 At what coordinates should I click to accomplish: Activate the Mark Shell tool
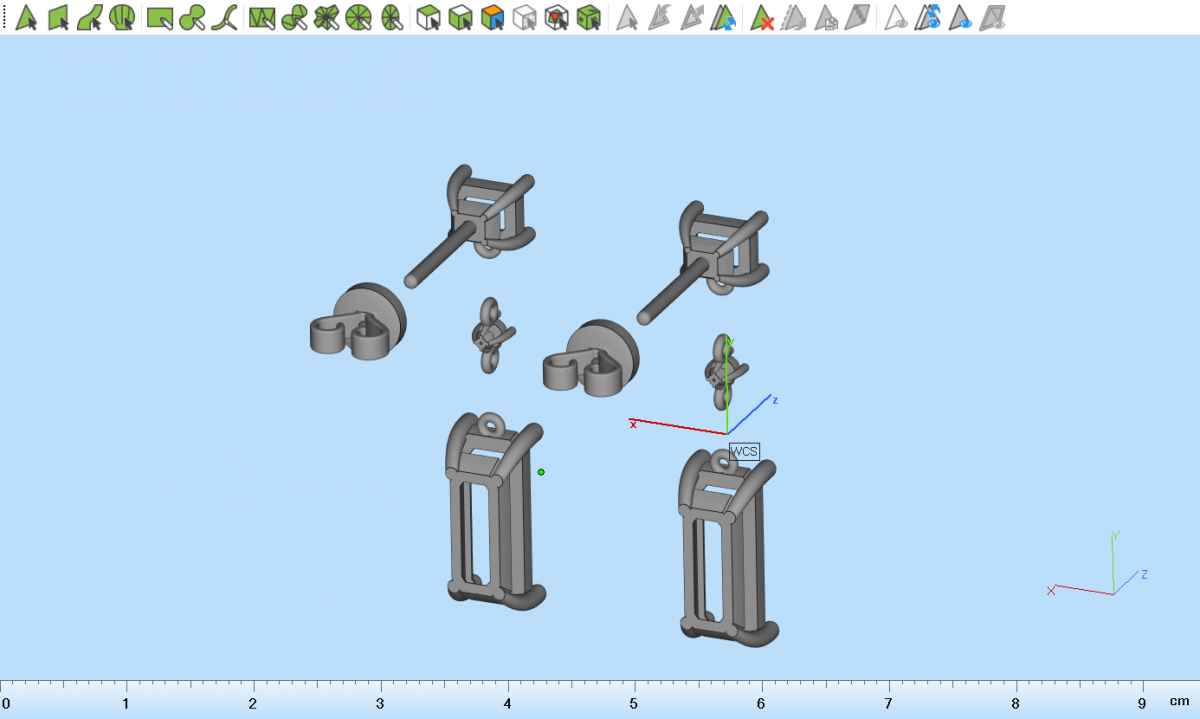point(122,17)
